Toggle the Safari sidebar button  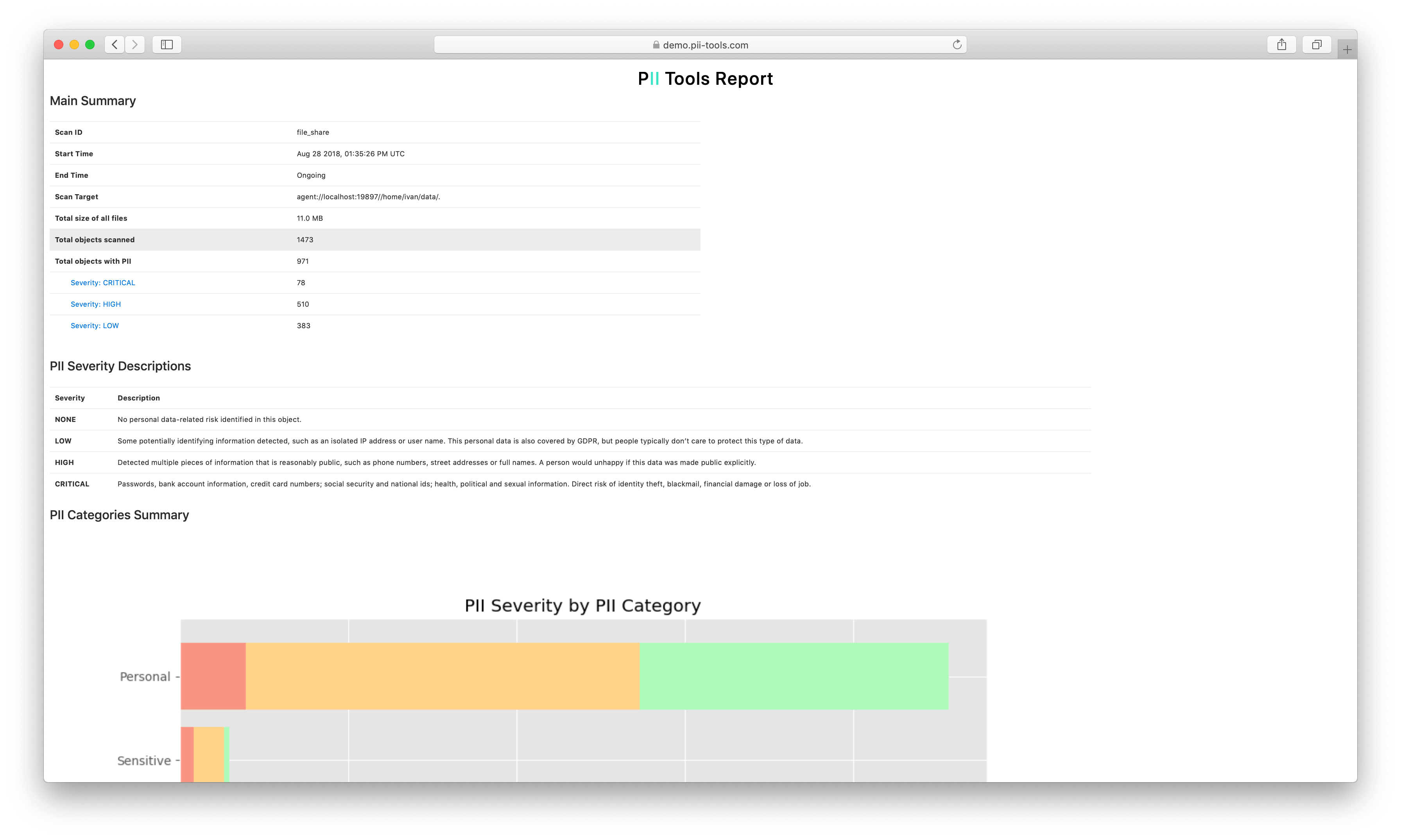167,45
